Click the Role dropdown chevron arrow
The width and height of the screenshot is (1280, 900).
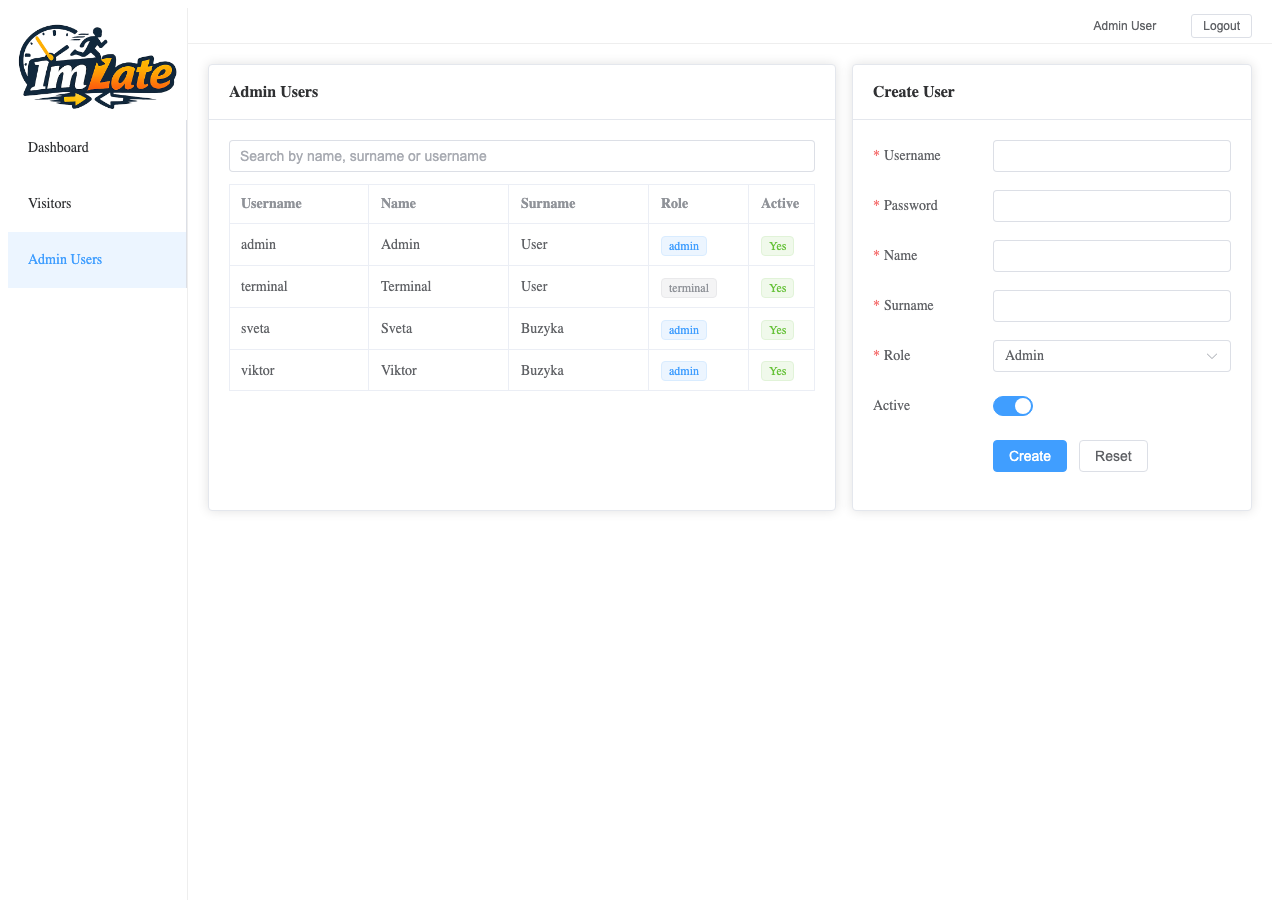[1213, 355]
